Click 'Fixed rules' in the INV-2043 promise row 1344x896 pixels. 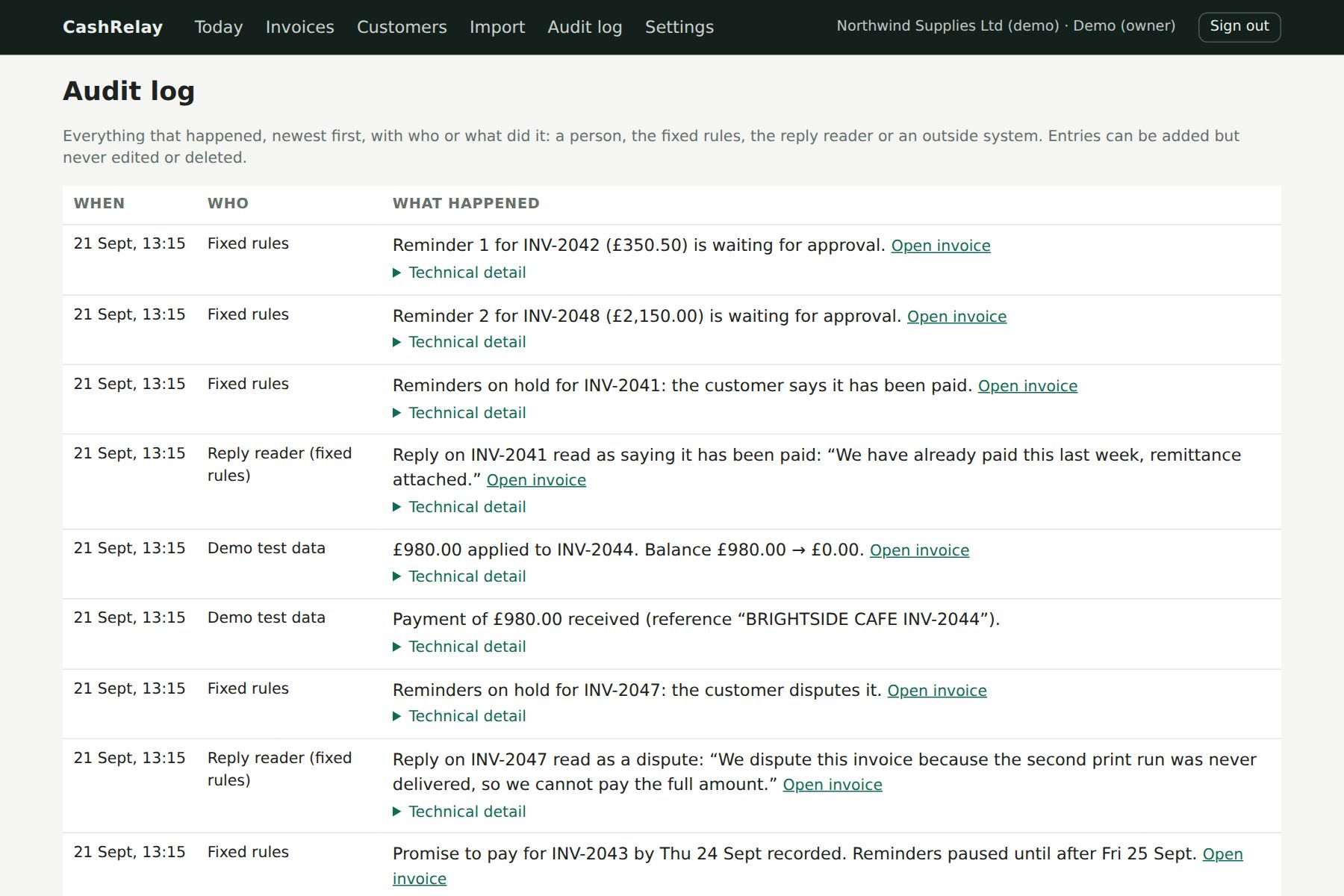click(248, 852)
